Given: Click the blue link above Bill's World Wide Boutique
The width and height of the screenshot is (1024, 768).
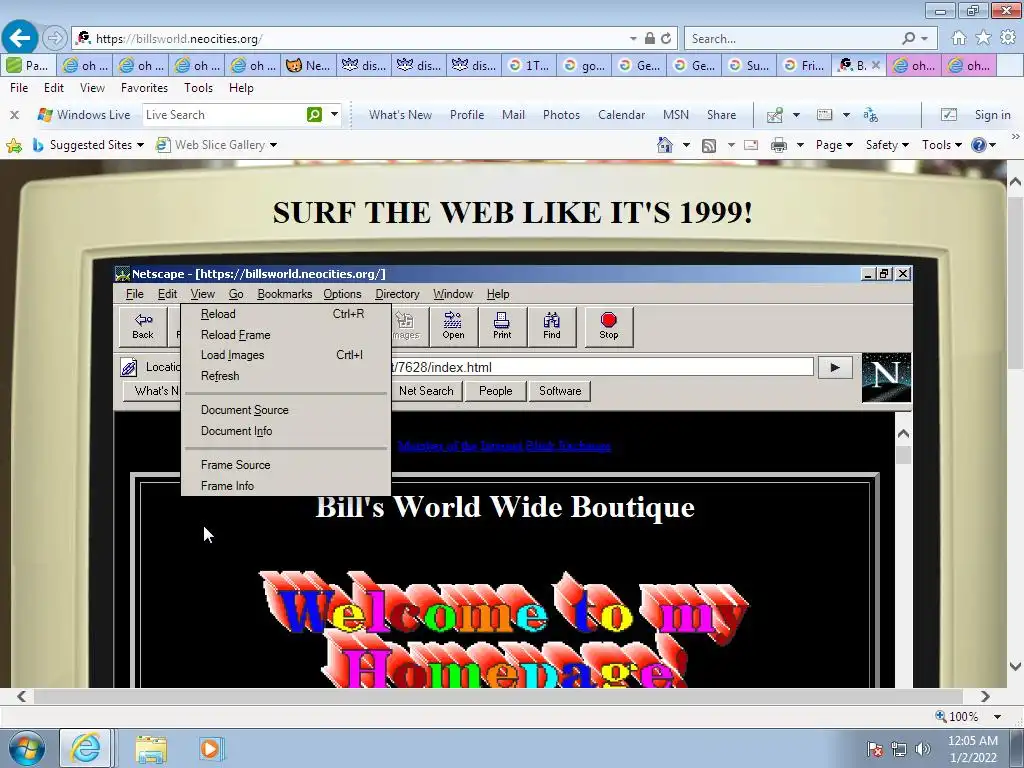Looking at the screenshot, I should (504, 446).
